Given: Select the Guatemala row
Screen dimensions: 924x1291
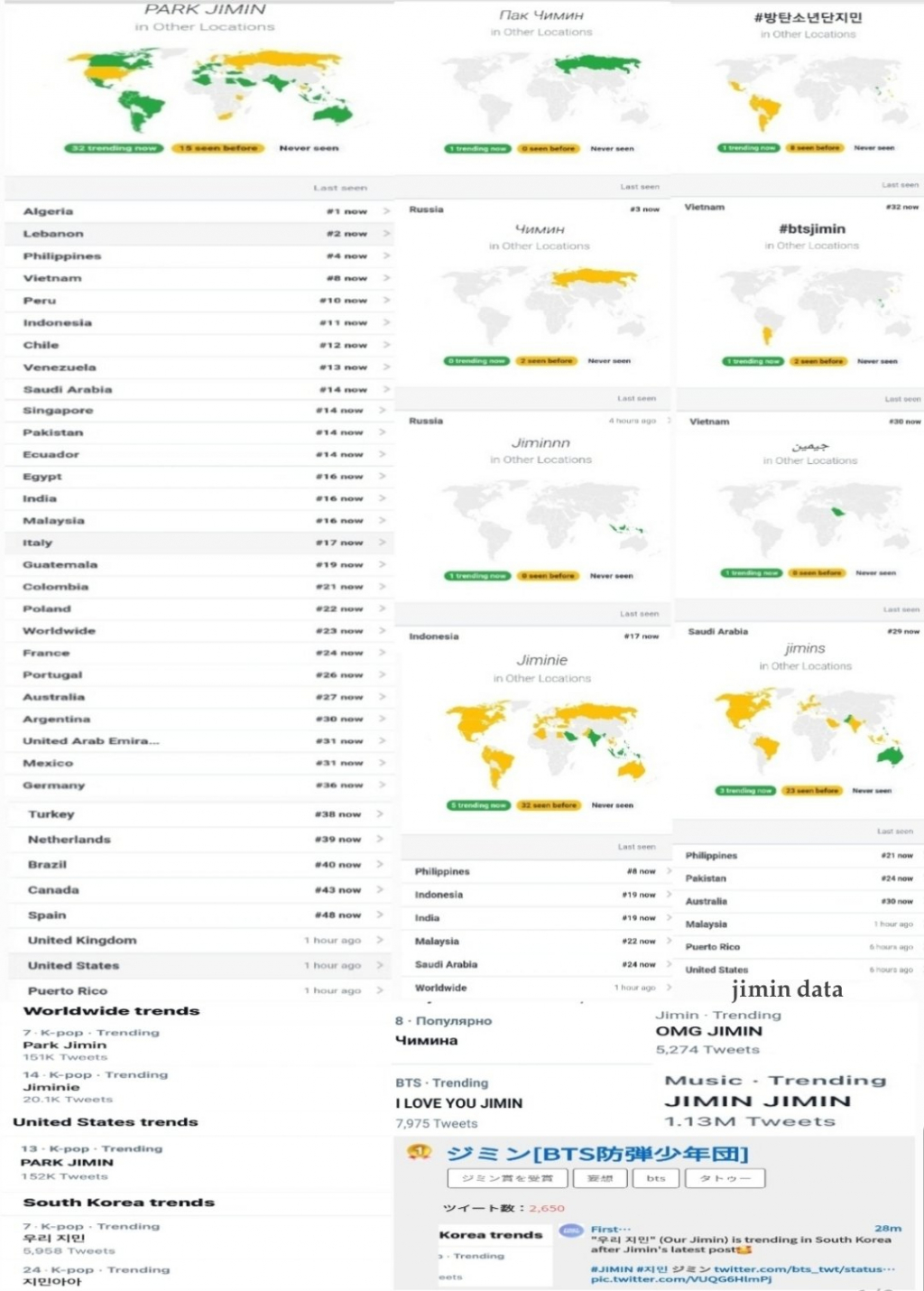Looking at the screenshot, I should coord(199,565).
